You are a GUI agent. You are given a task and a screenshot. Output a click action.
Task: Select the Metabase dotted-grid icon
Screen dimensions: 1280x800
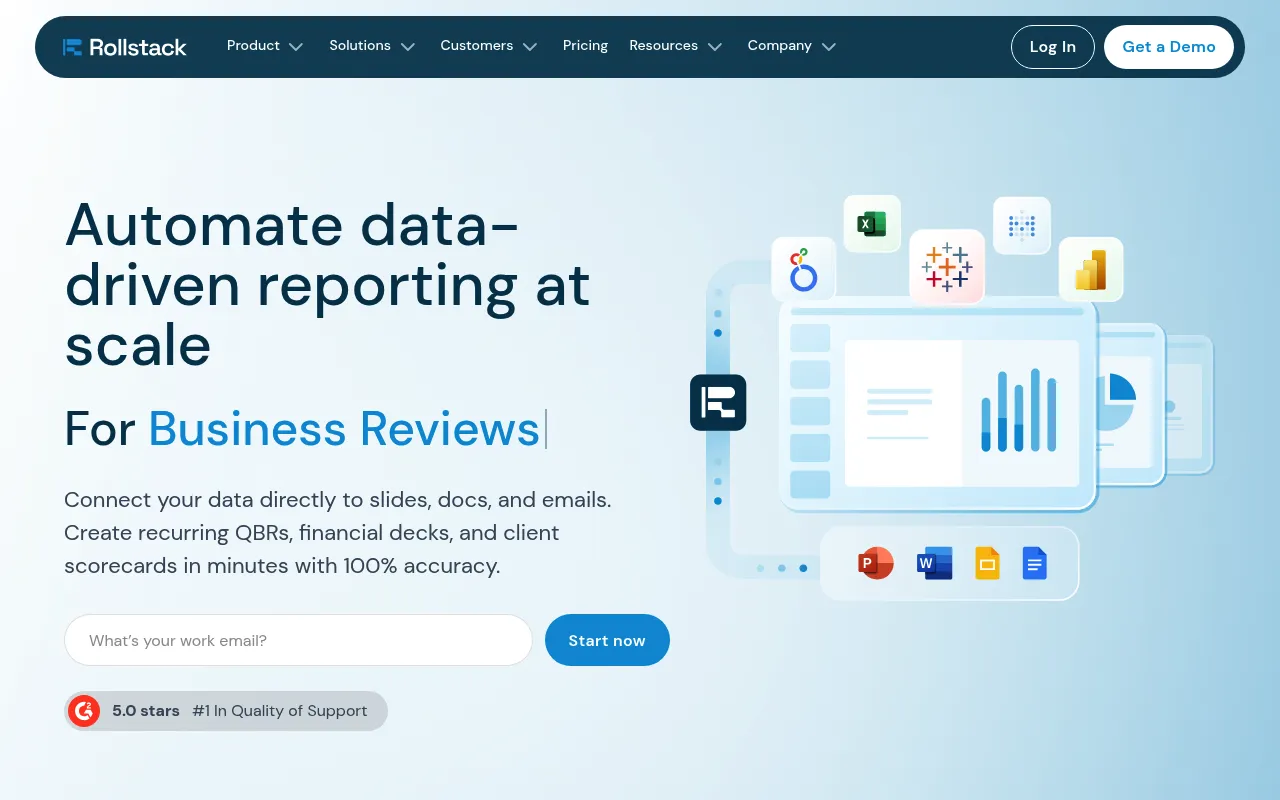1021,225
